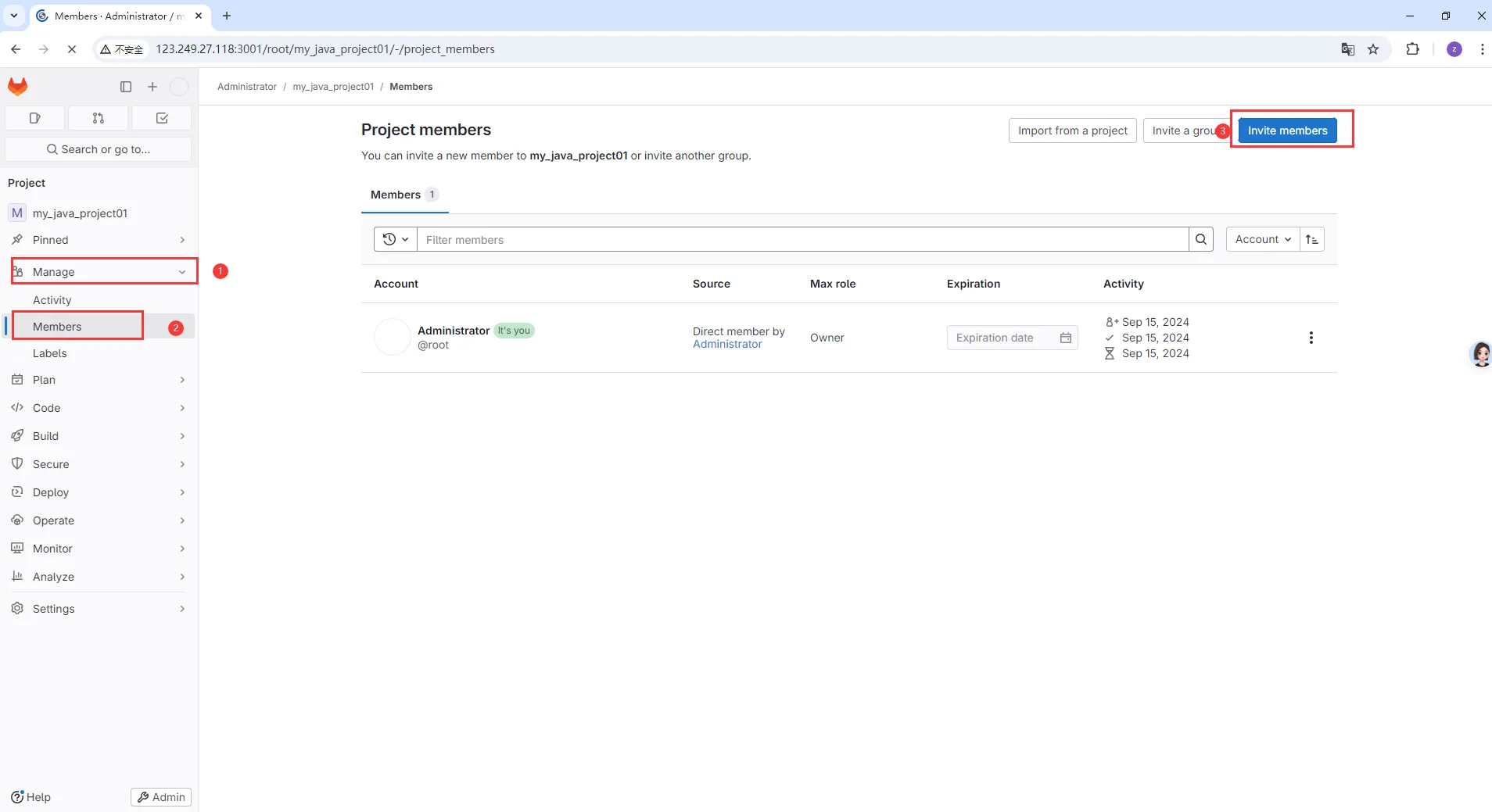The image size is (1492, 812).
Task: Expand the Pinned section
Action: pos(99,240)
